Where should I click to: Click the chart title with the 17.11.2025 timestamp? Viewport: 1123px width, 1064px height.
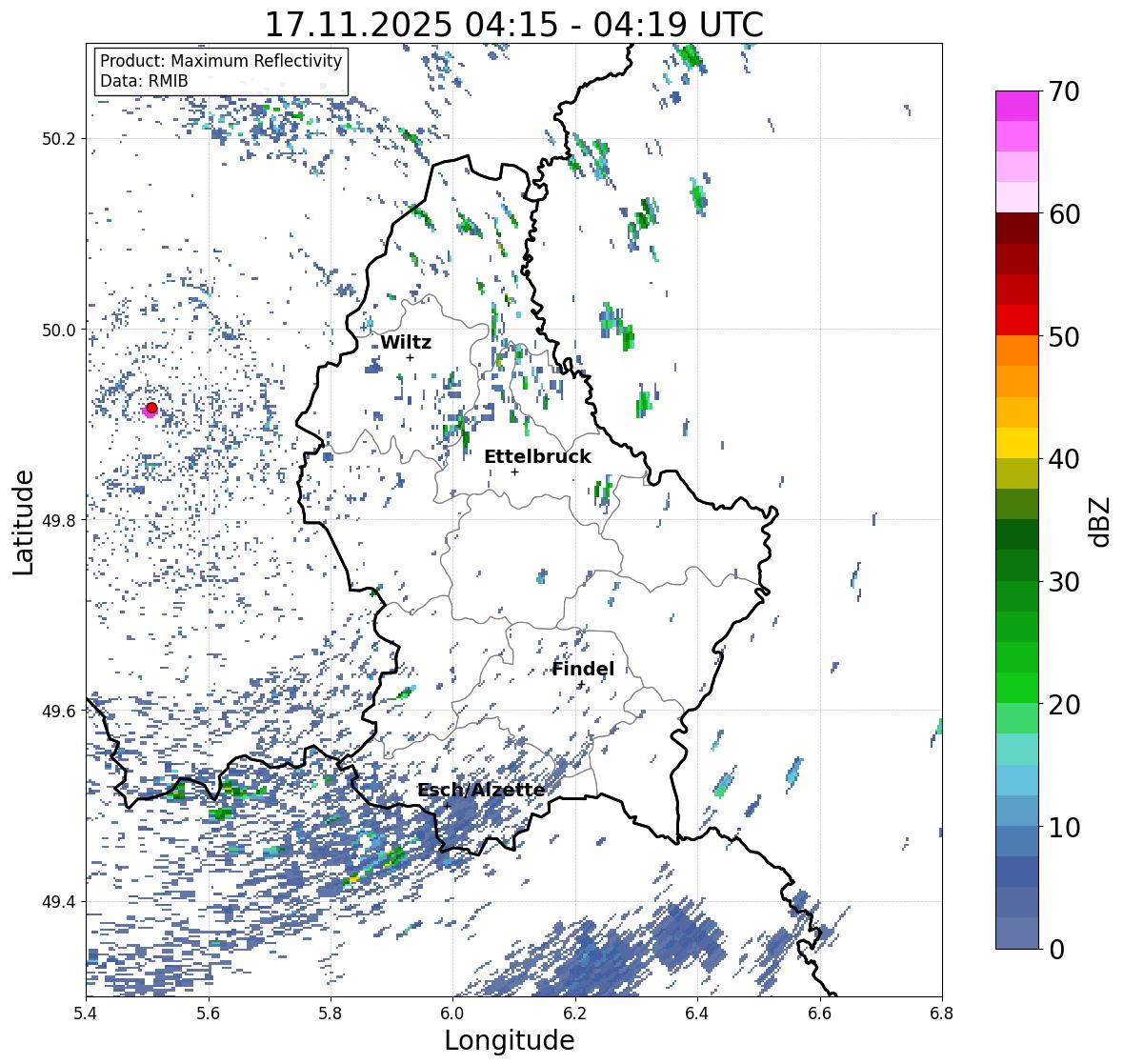tap(514, 25)
